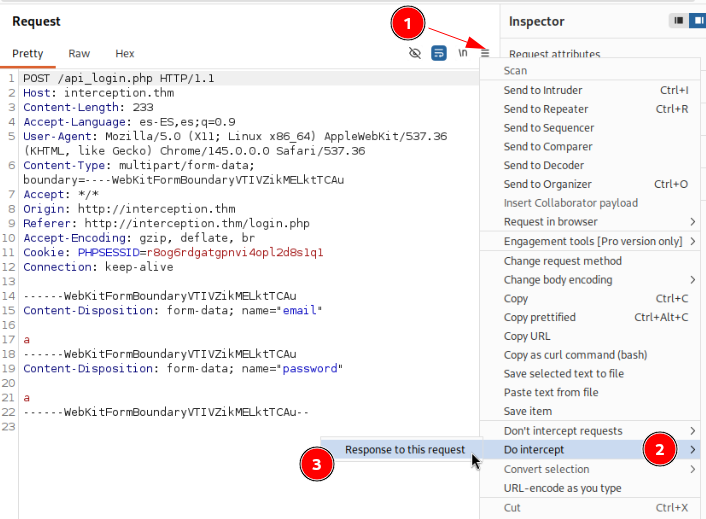Select the Hex tab

[x=125, y=54]
